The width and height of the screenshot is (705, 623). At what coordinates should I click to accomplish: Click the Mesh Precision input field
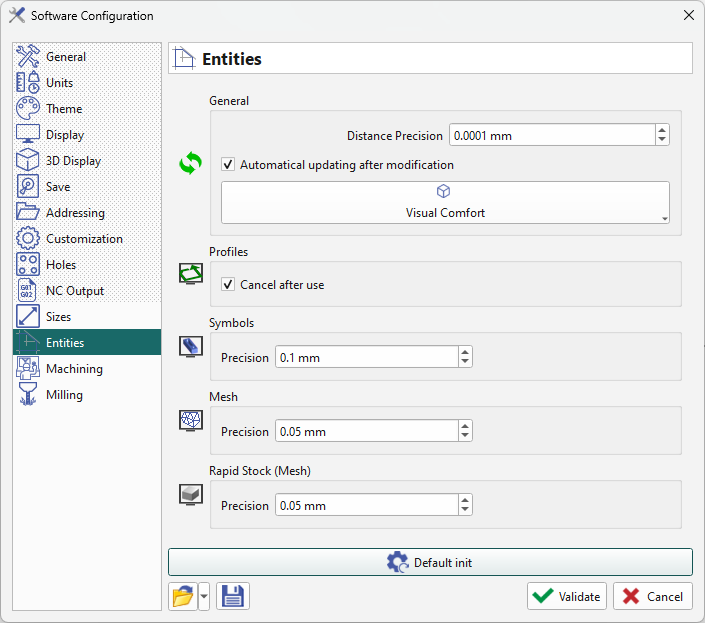pyautogui.click(x=365, y=432)
